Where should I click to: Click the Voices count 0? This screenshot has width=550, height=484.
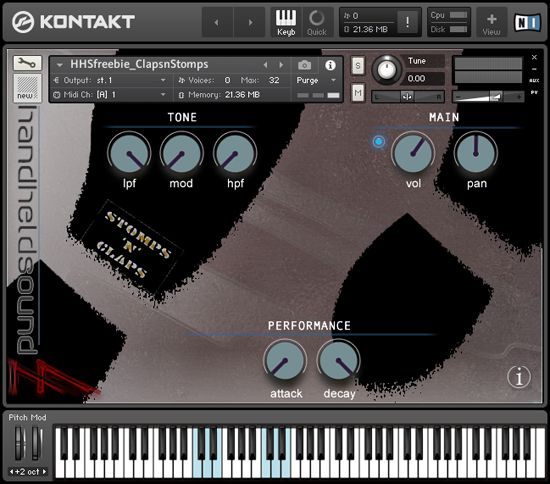[227, 80]
